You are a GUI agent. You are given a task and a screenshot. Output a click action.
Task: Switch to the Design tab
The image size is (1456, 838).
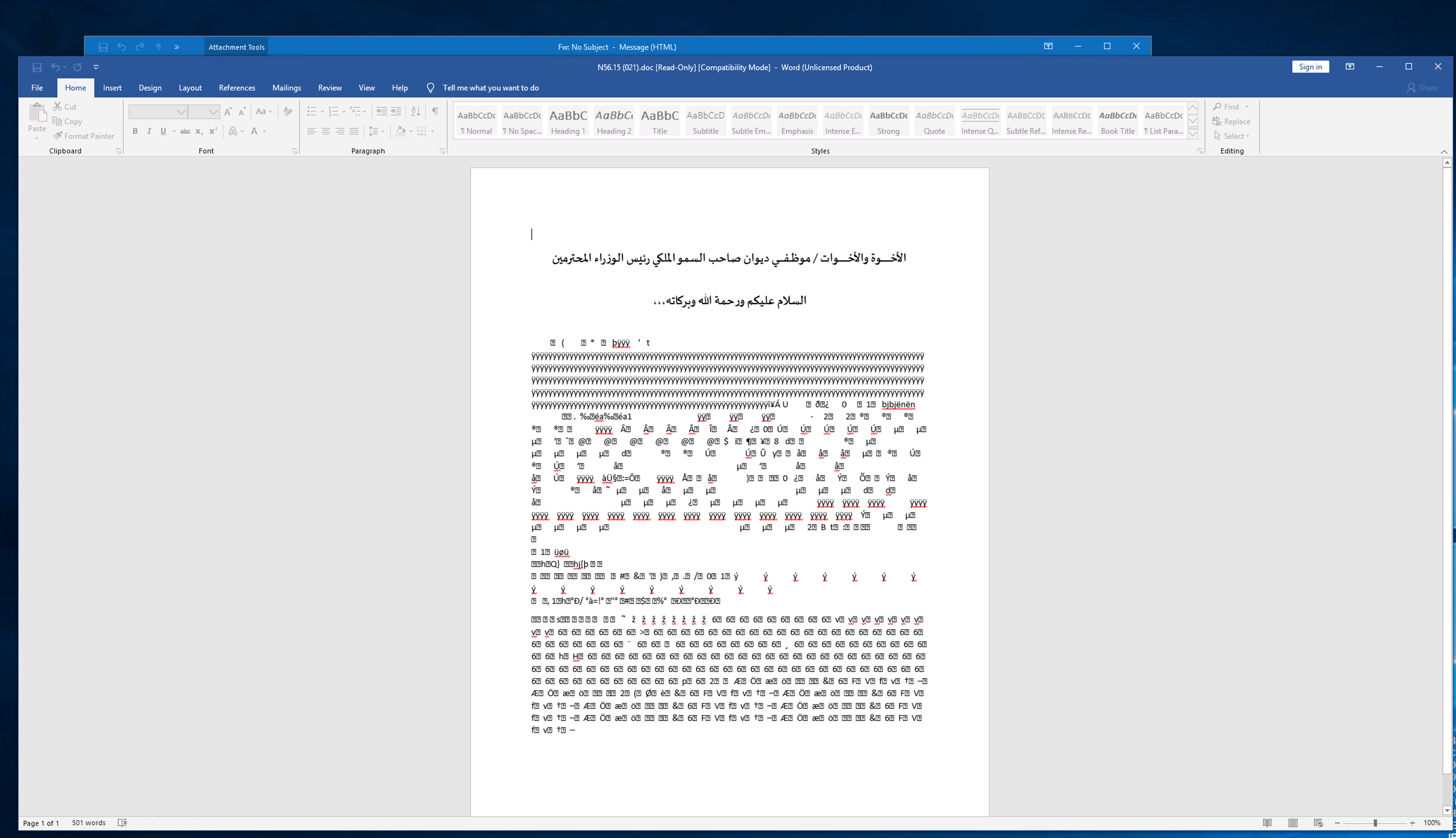pyautogui.click(x=150, y=87)
